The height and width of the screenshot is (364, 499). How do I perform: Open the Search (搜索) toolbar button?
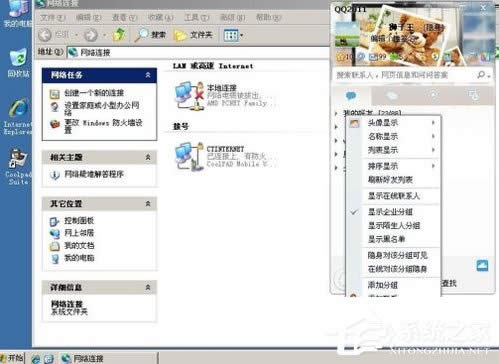[x=150, y=34]
